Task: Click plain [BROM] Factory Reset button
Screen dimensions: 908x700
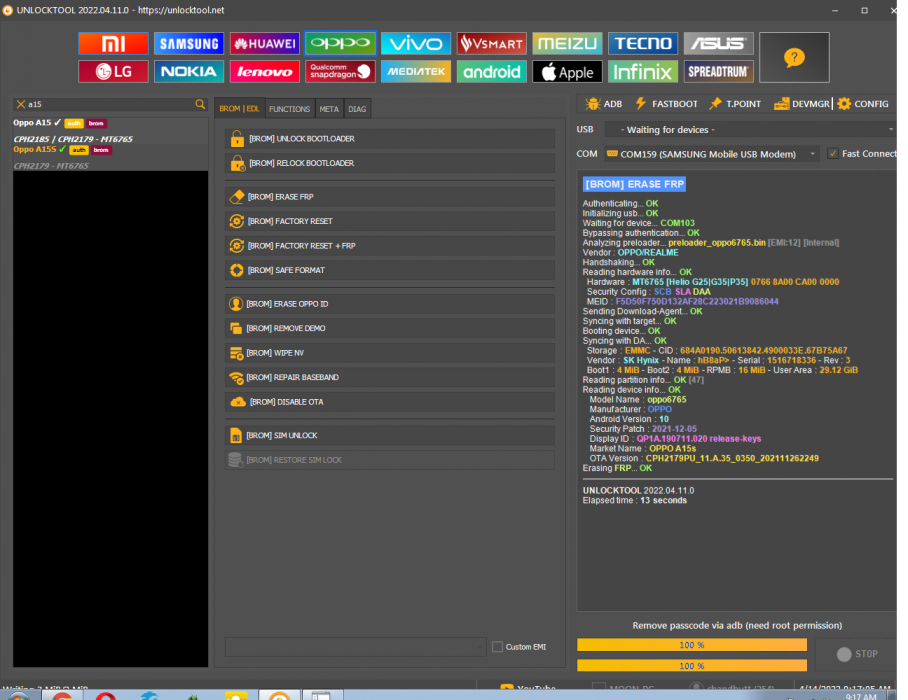Action: [390, 221]
